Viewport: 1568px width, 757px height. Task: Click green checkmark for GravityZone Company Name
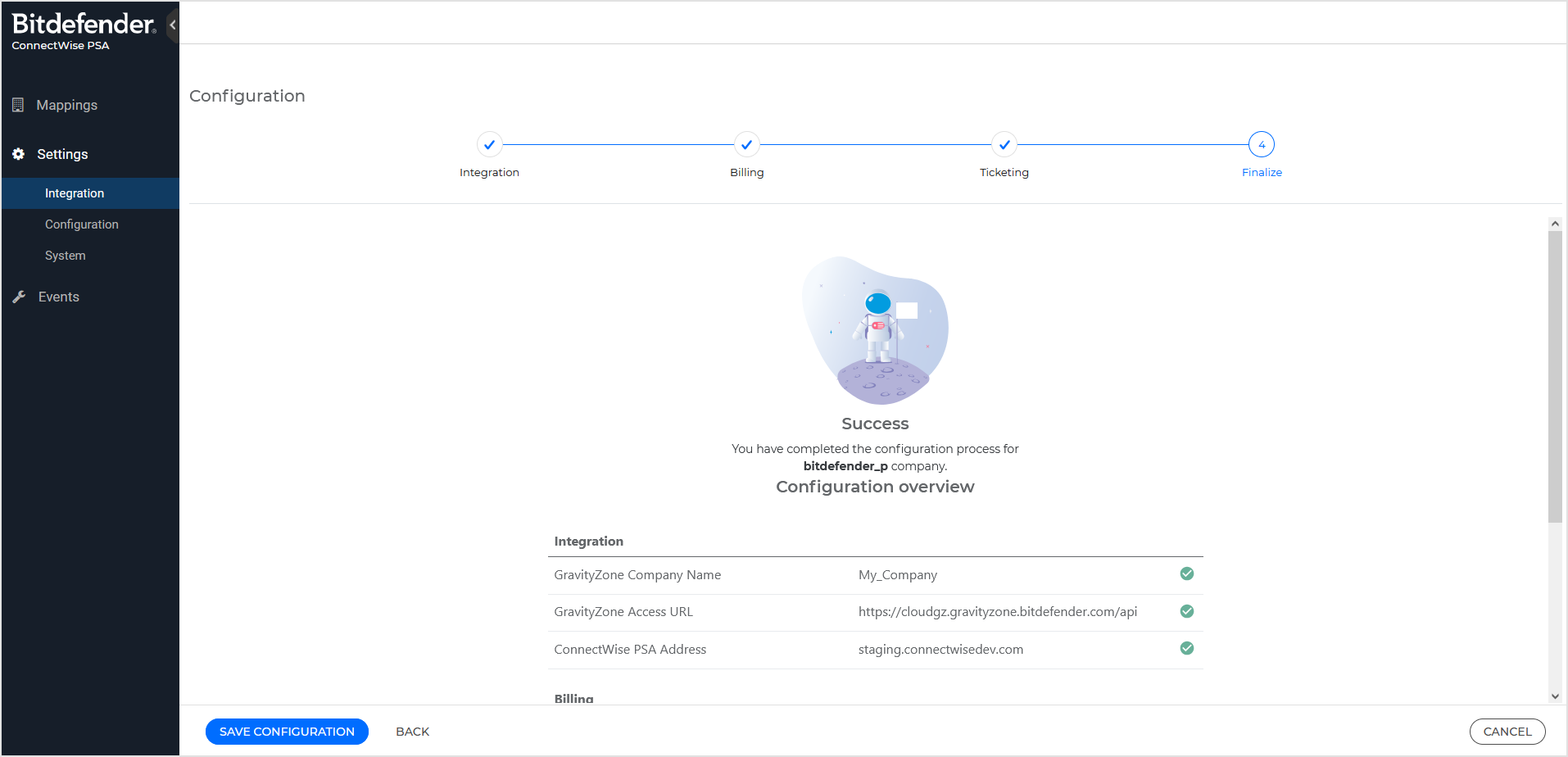[x=1186, y=573]
